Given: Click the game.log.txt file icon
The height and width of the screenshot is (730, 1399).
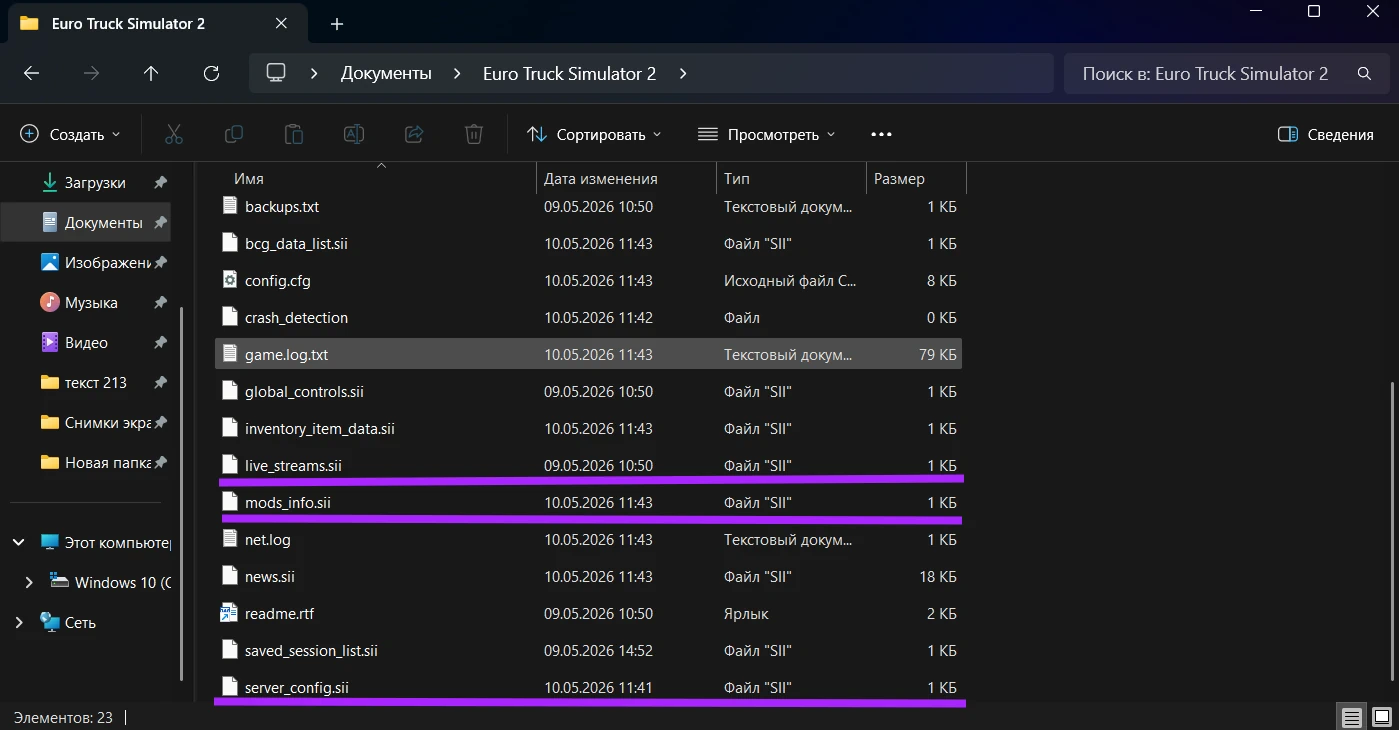Looking at the screenshot, I should tap(229, 354).
